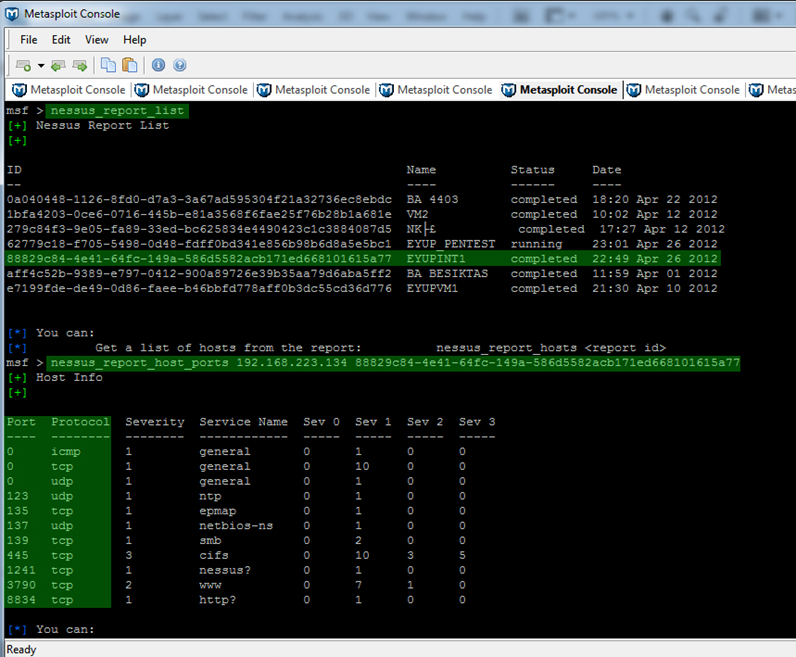Click the date '11:59 Apr 01 2012'
Screen dimensions: 796x657
tap(655, 274)
